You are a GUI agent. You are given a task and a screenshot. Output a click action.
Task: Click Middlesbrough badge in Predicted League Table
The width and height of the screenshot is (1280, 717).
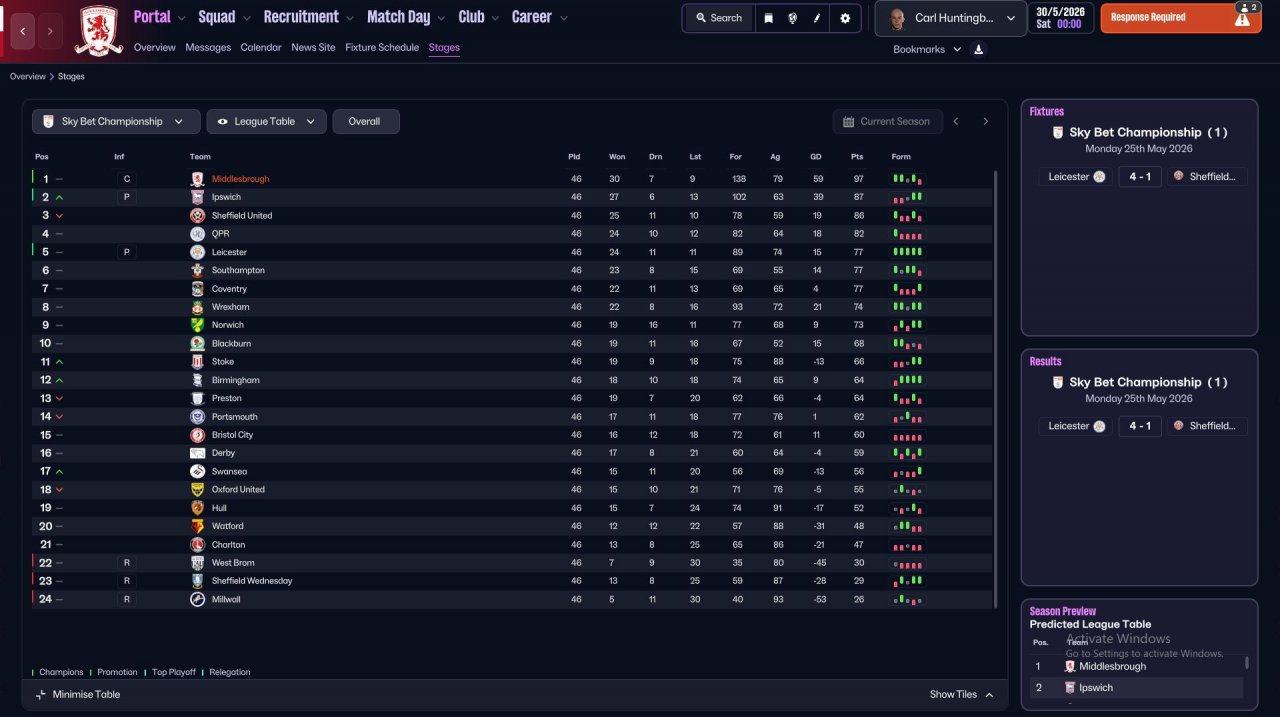click(1070, 666)
